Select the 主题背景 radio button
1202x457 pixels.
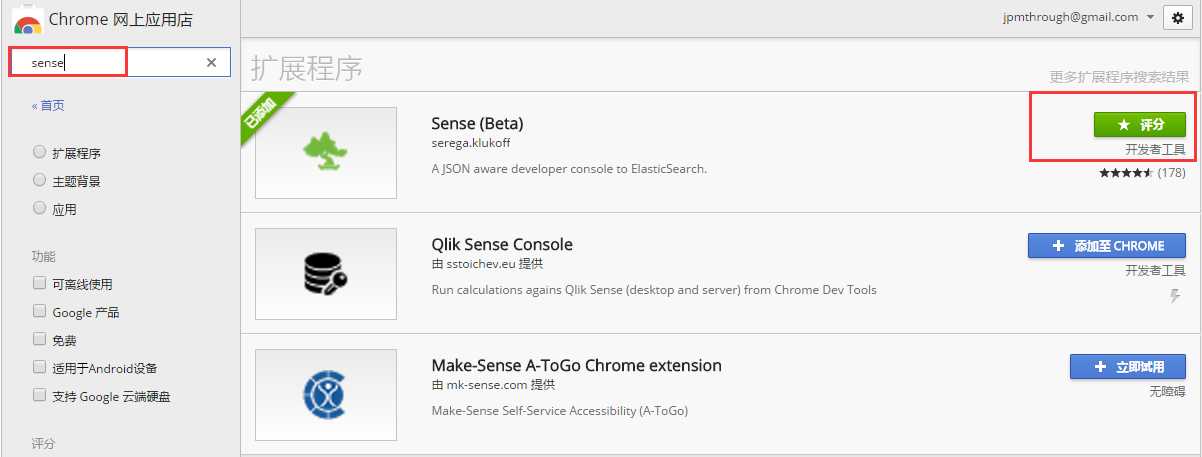coord(40,181)
